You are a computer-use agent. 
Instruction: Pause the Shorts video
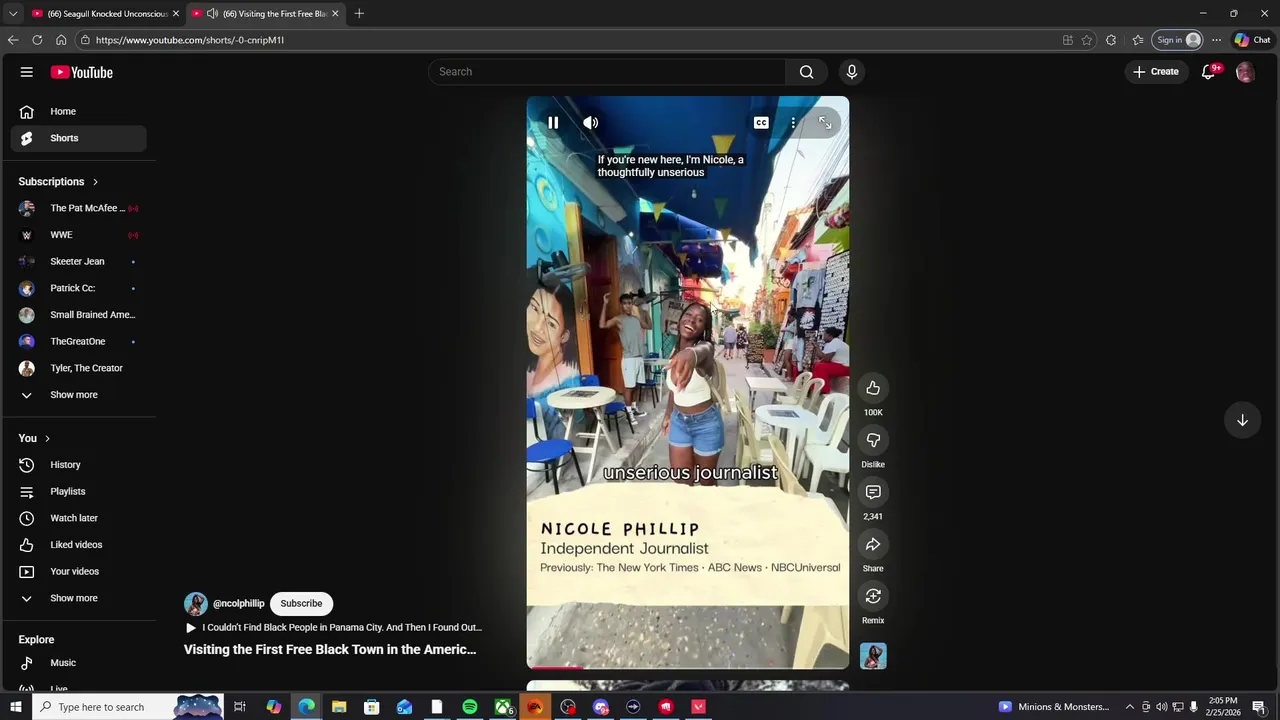click(x=553, y=123)
